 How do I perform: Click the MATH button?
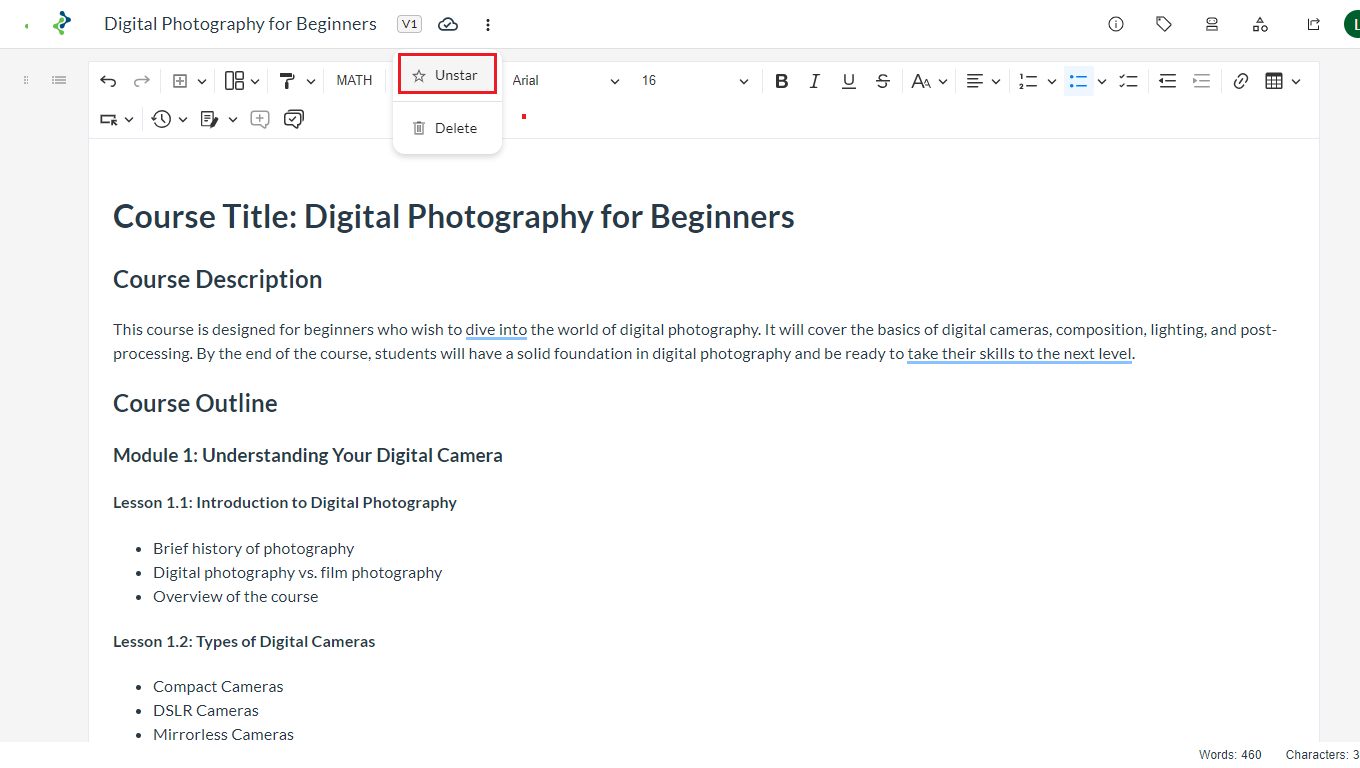(x=354, y=81)
